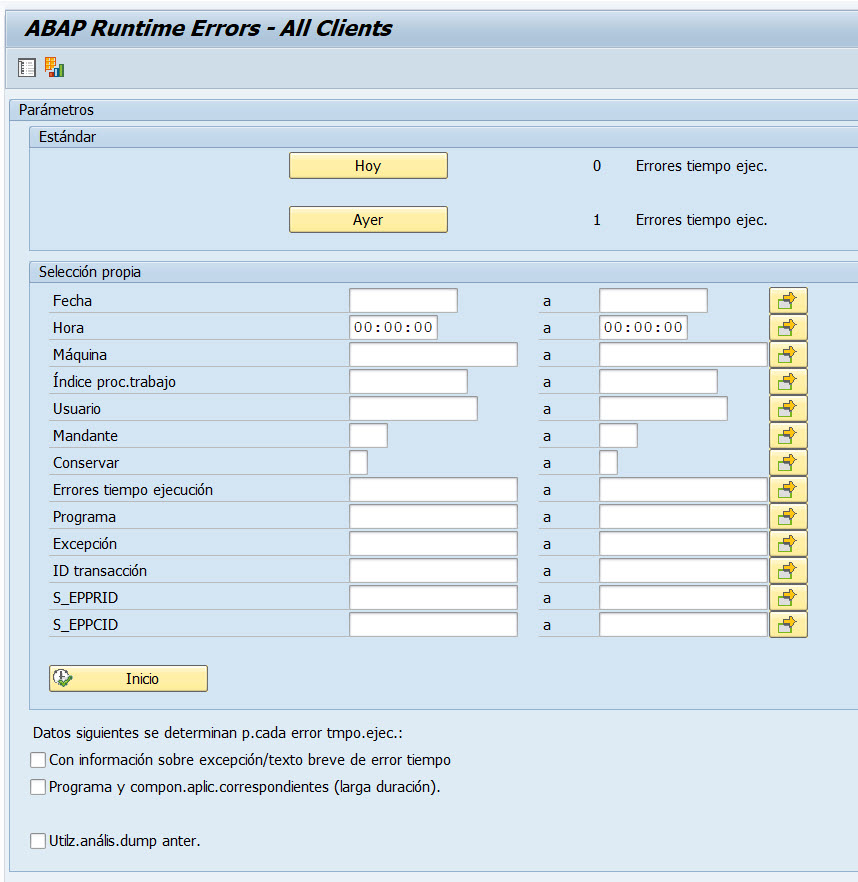Open multiple selection for the Hora row

point(787,327)
